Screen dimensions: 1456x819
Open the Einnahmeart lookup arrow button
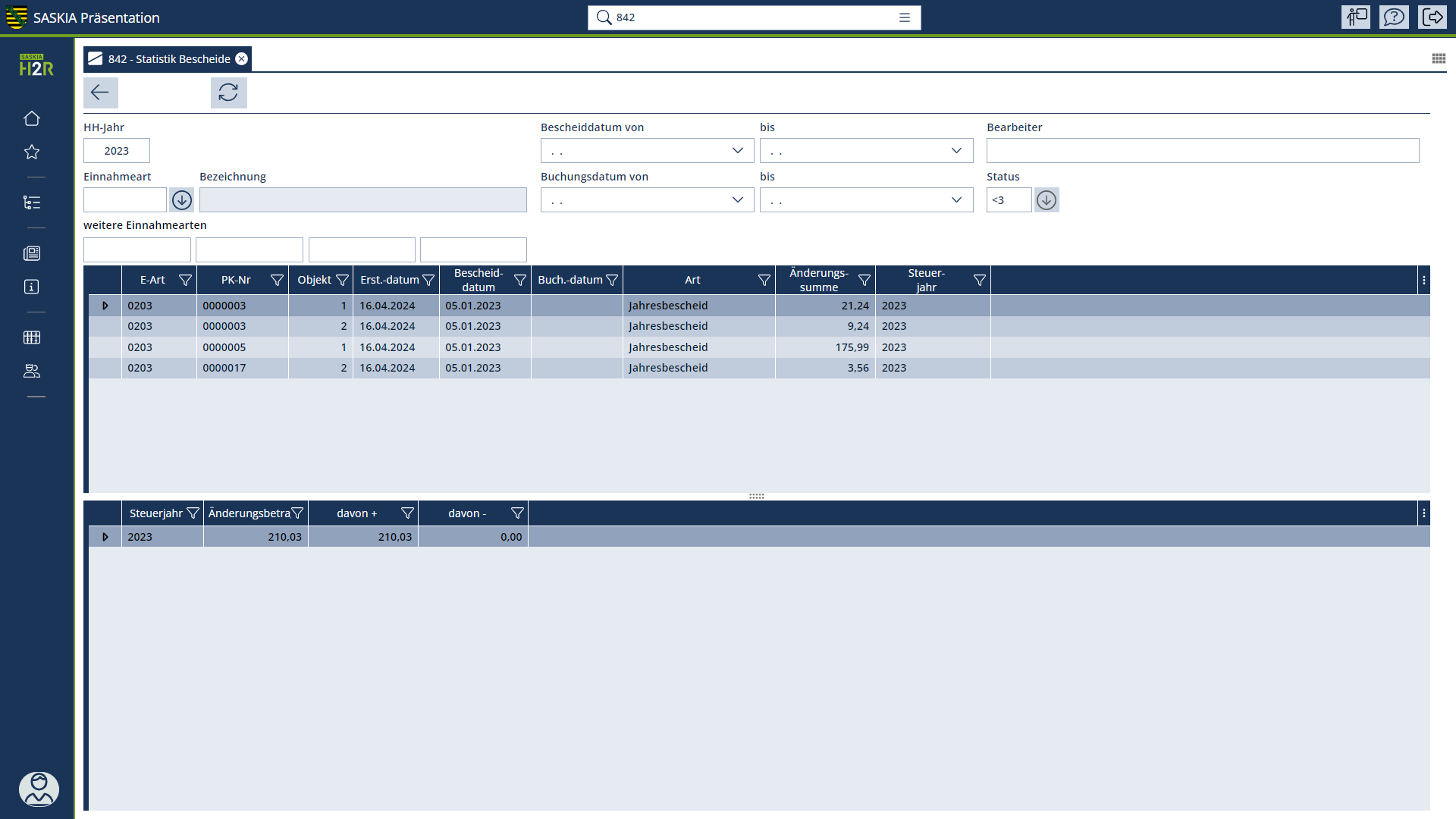point(181,200)
